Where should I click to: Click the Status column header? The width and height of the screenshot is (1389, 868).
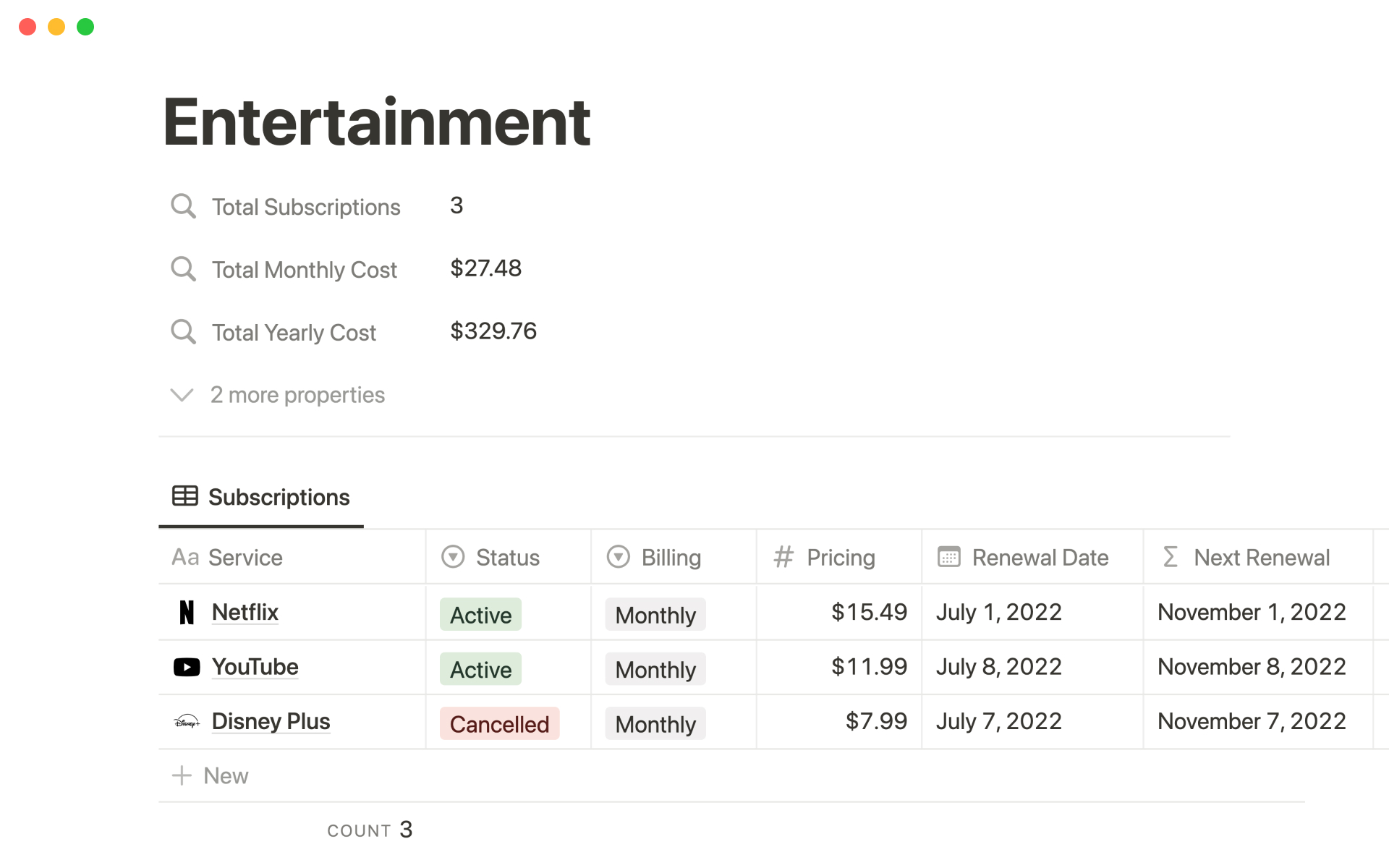coord(507,558)
